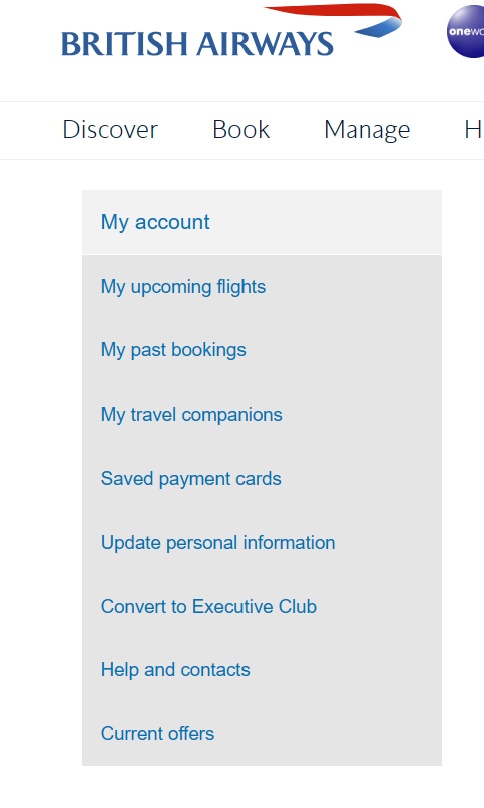Open the partially visible Help menu
Image resolution: width=484 pixels, height=808 pixels.
(x=474, y=129)
